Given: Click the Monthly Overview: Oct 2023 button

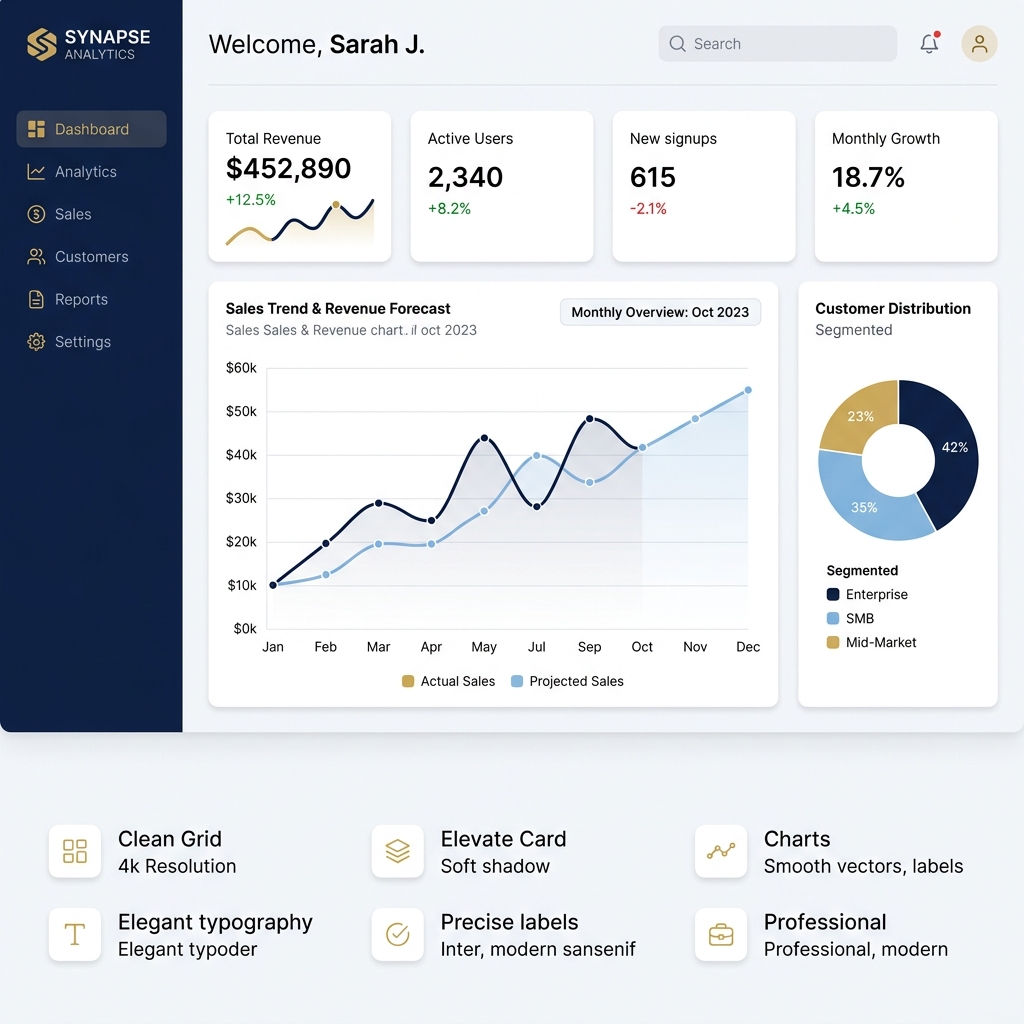Looking at the screenshot, I should [x=660, y=312].
